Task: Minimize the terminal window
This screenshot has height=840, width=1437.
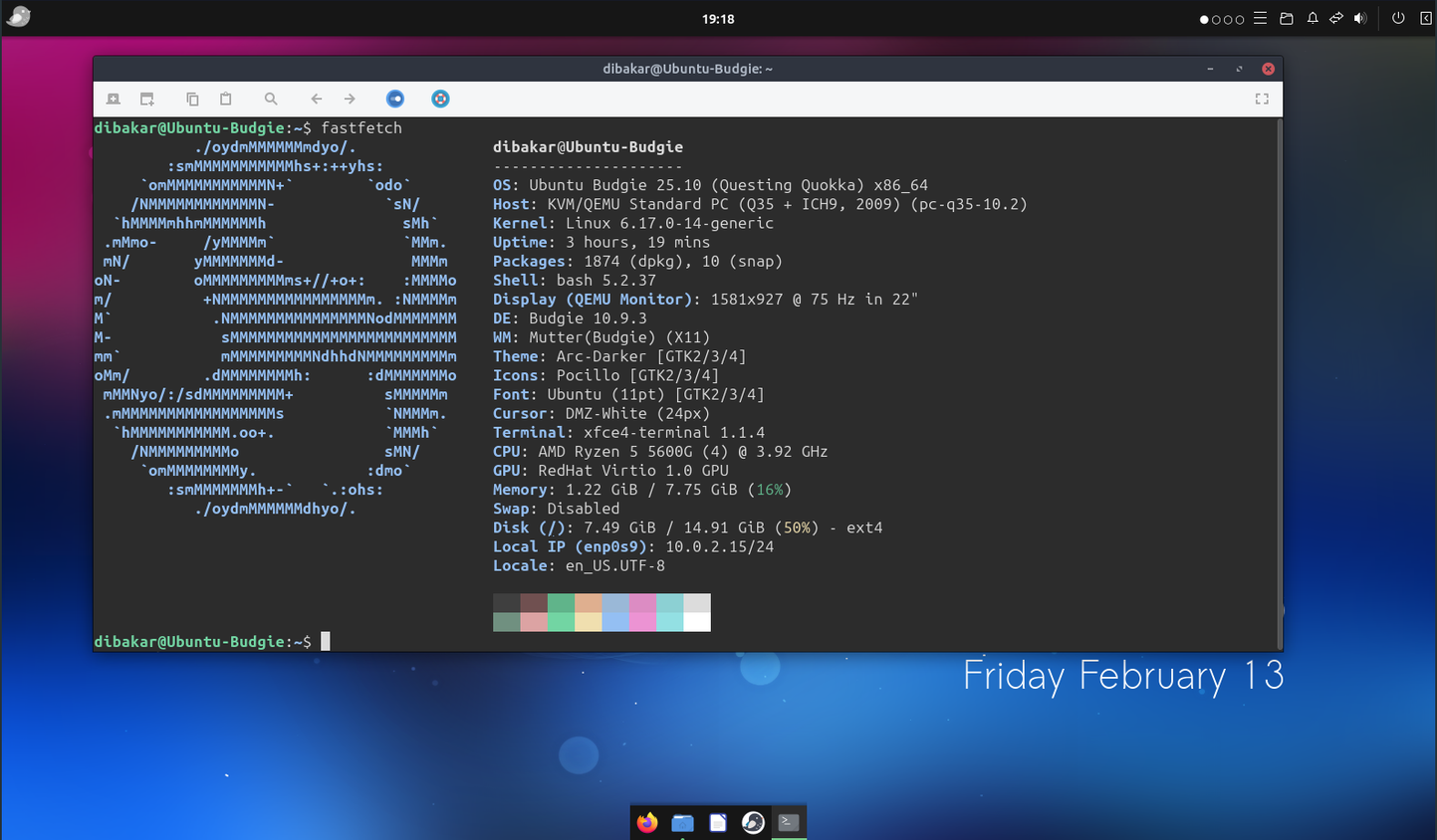Action: [x=1210, y=69]
